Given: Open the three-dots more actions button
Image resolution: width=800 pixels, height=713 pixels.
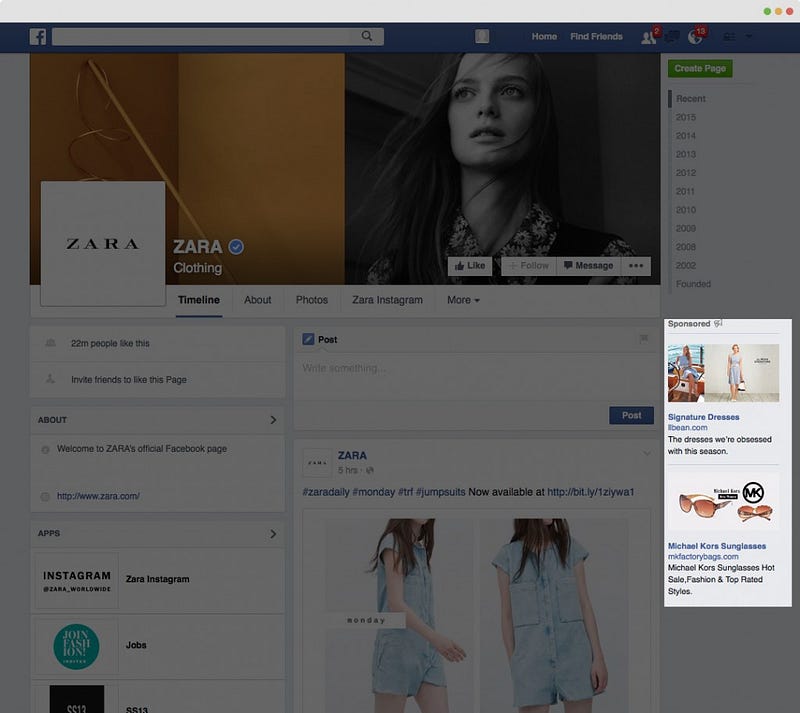Looking at the screenshot, I should [x=636, y=266].
